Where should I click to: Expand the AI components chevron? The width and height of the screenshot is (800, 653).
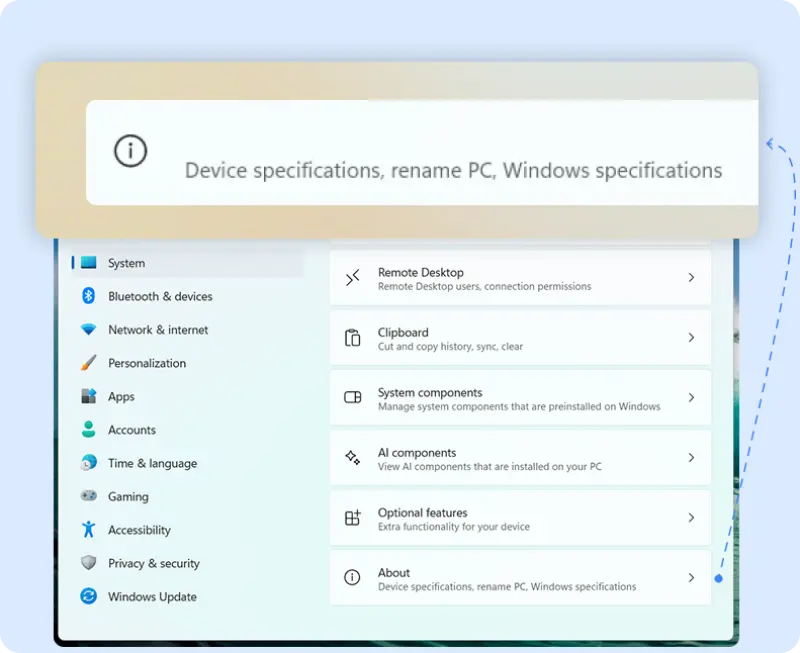point(691,458)
